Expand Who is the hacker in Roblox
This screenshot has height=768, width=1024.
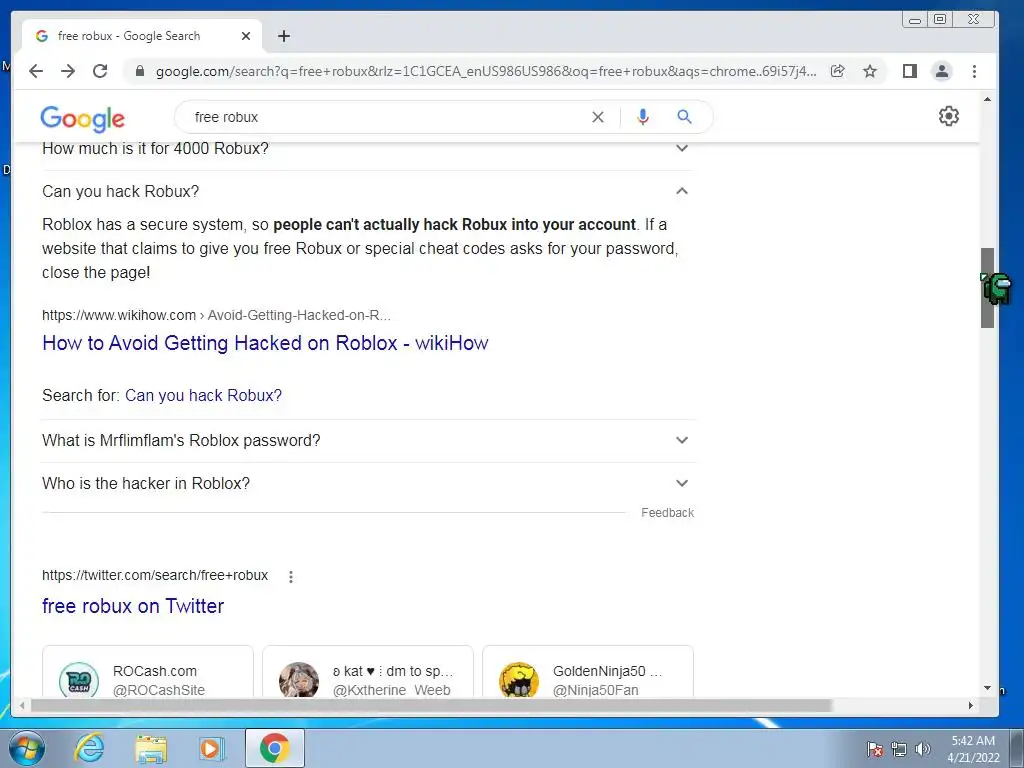pyautogui.click(x=368, y=483)
